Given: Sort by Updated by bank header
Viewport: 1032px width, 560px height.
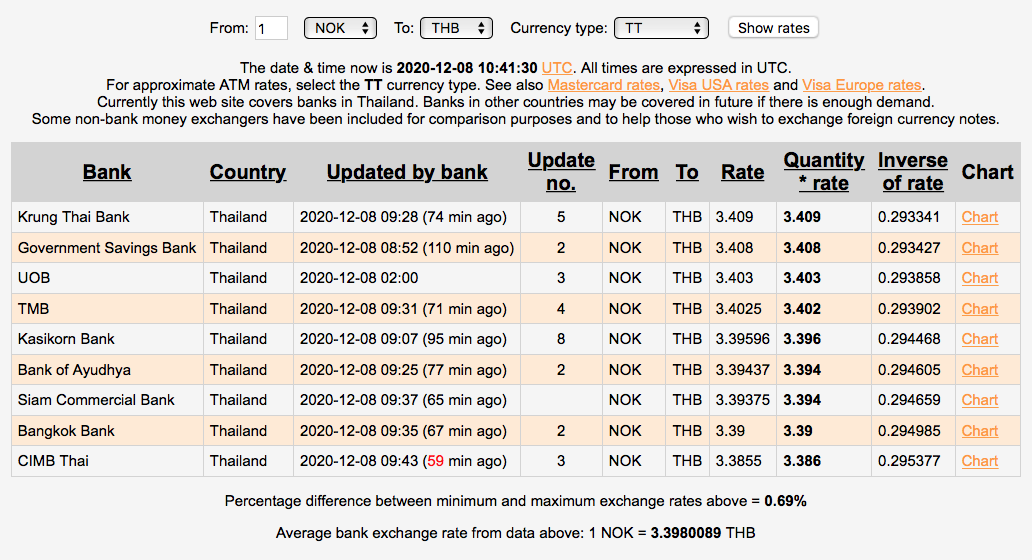Looking at the screenshot, I should click(x=407, y=172).
